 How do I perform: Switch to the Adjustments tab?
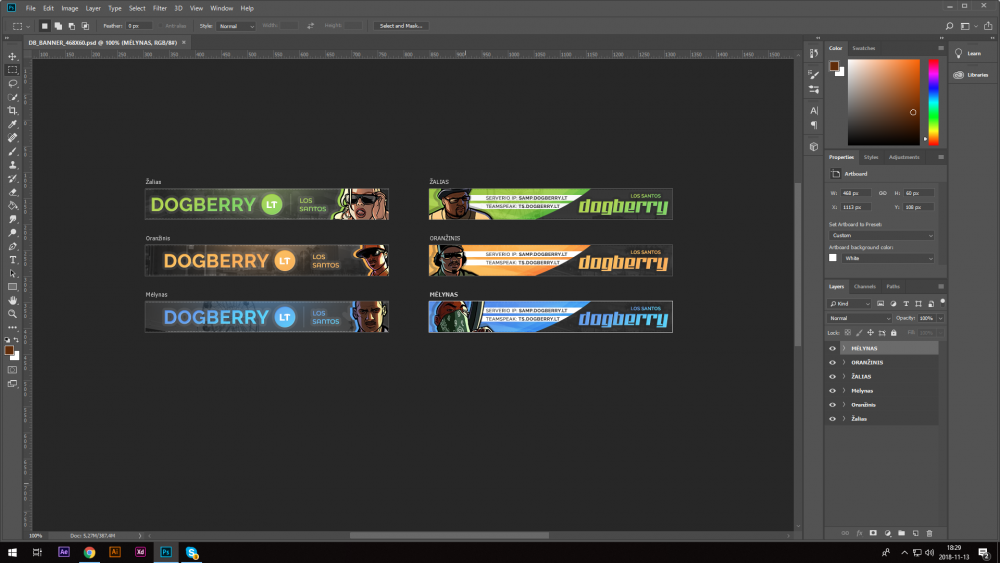pos(904,157)
